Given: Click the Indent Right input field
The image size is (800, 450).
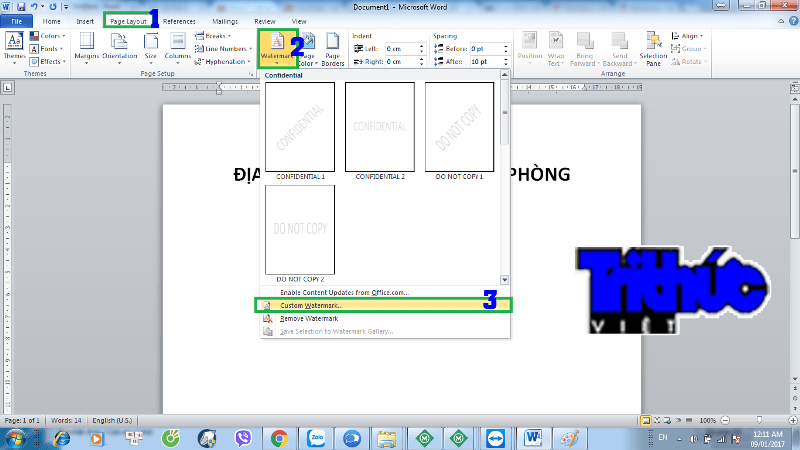Looking at the screenshot, I should point(402,61).
